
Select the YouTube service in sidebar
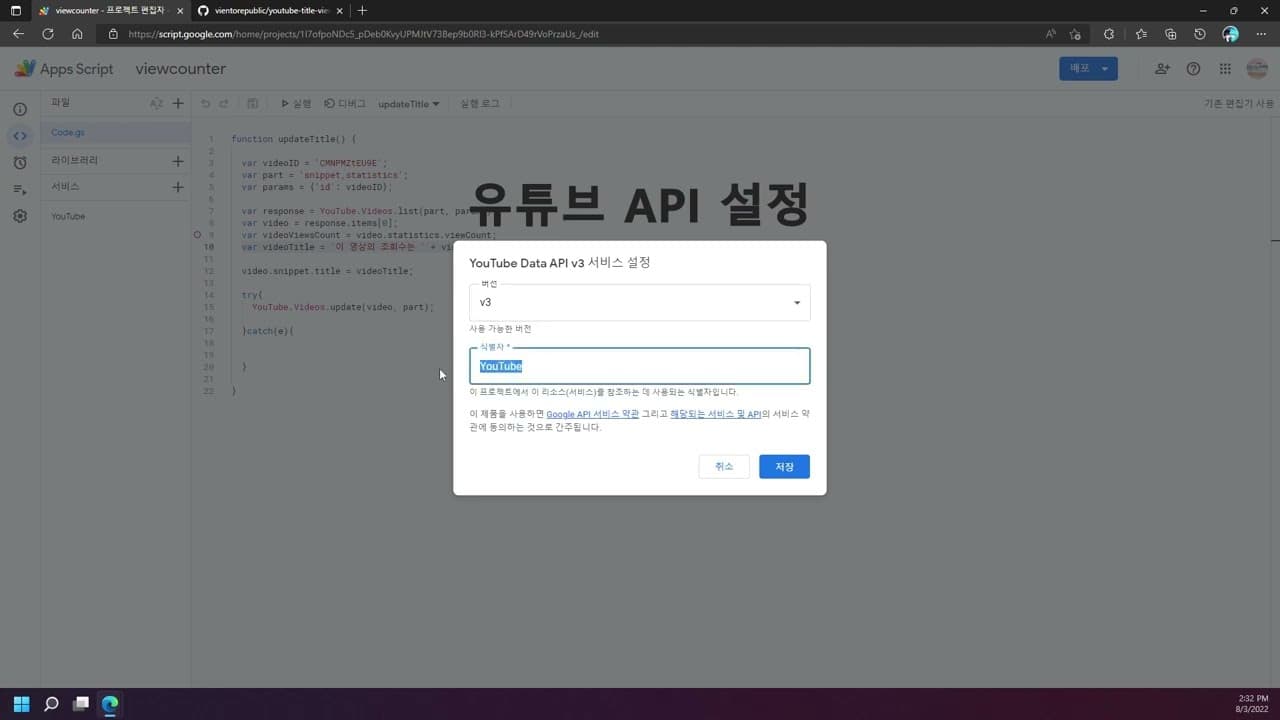coord(116,216)
